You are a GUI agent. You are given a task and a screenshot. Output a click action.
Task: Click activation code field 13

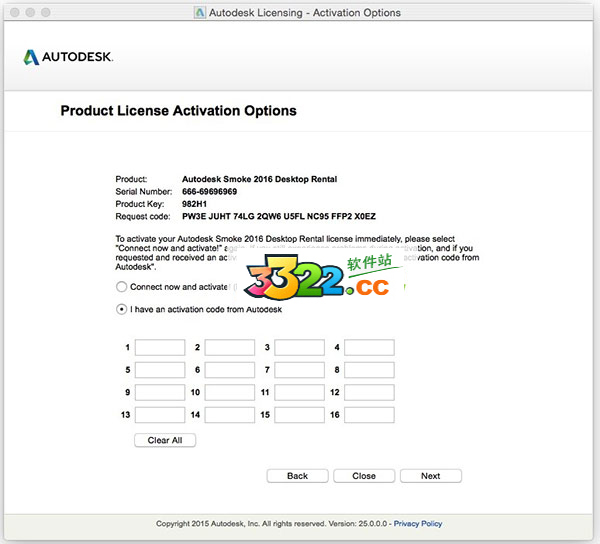click(x=160, y=415)
